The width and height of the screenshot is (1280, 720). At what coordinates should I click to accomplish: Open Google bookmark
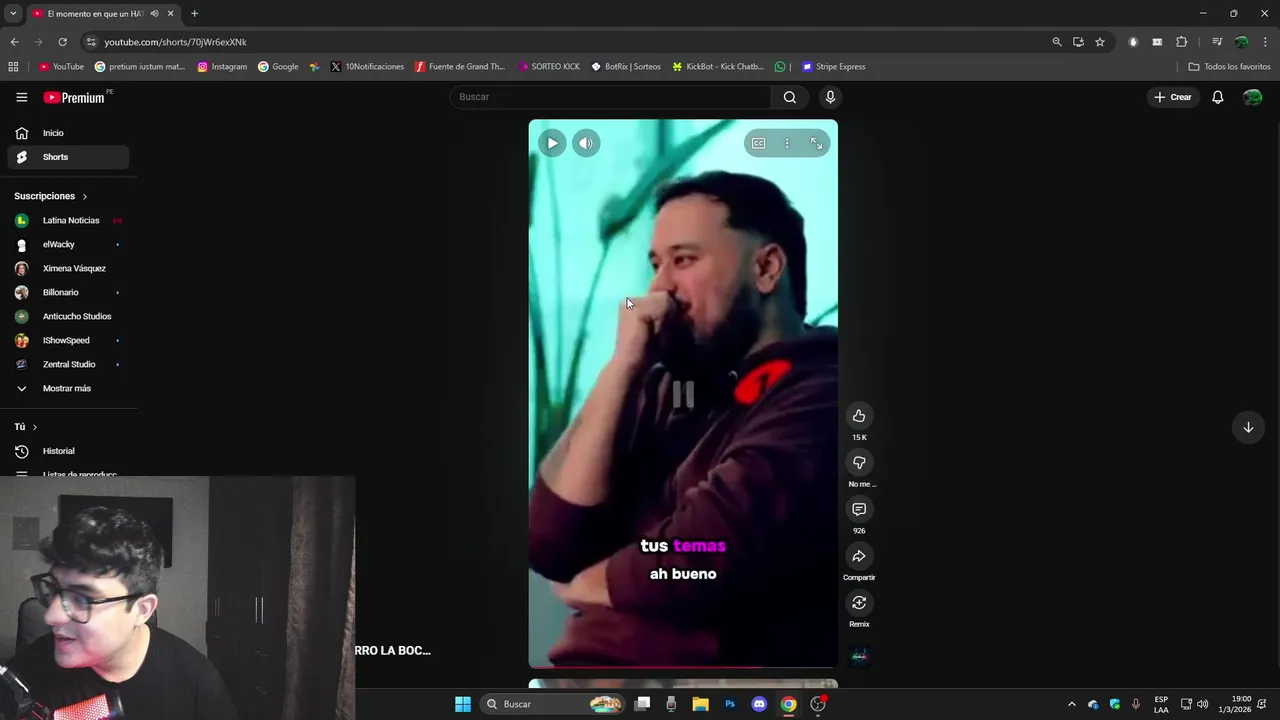click(x=278, y=67)
